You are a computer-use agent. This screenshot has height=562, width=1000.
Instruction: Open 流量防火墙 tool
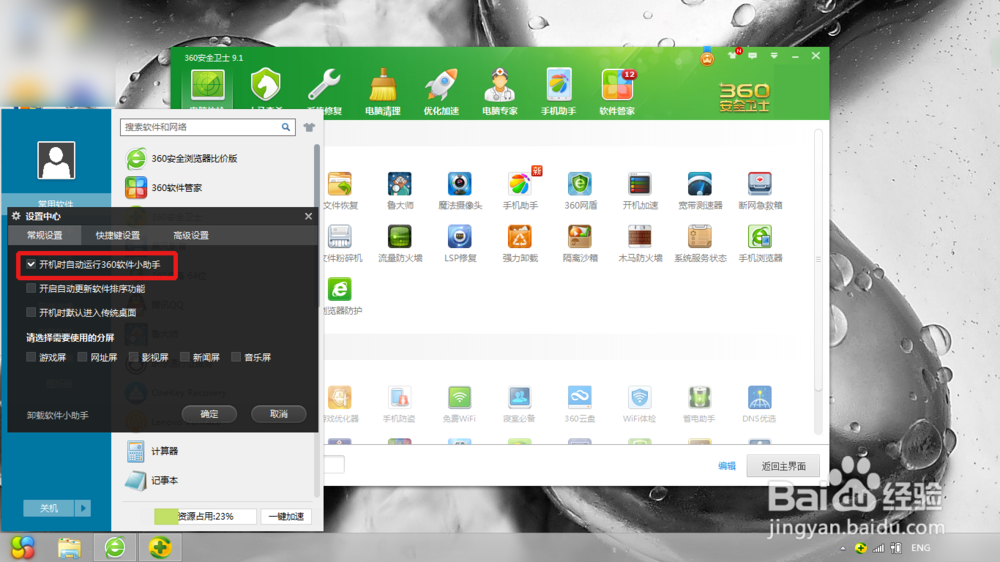pos(400,244)
